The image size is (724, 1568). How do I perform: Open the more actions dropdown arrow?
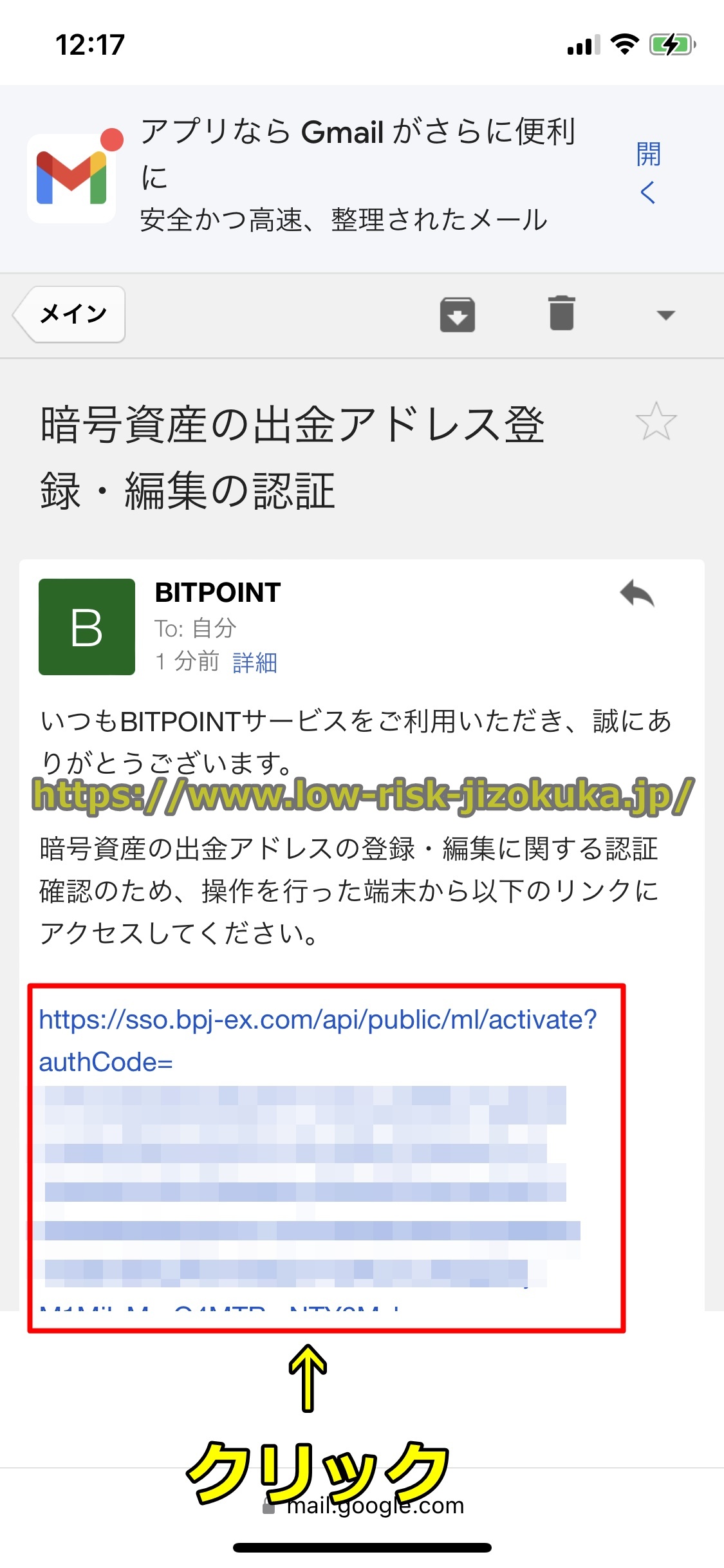pyautogui.click(x=665, y=315)
